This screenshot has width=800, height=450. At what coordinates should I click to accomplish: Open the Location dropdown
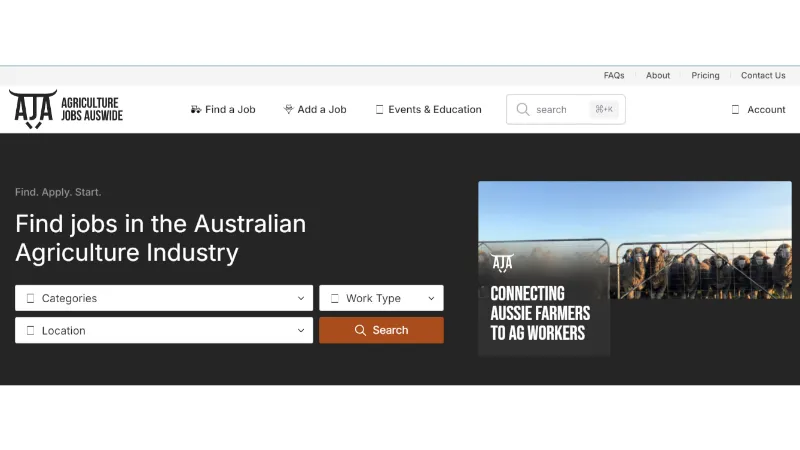[164, 331]
